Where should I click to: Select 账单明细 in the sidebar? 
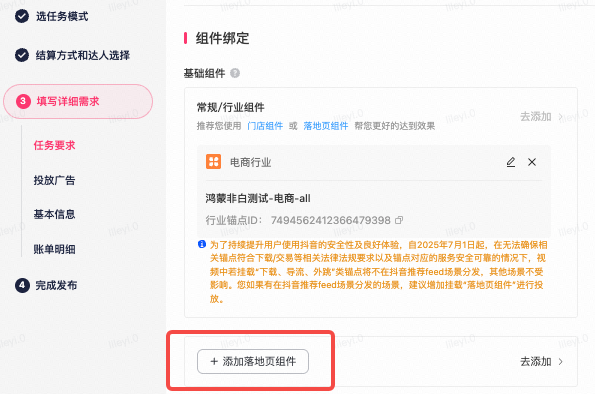click(54, 249)
